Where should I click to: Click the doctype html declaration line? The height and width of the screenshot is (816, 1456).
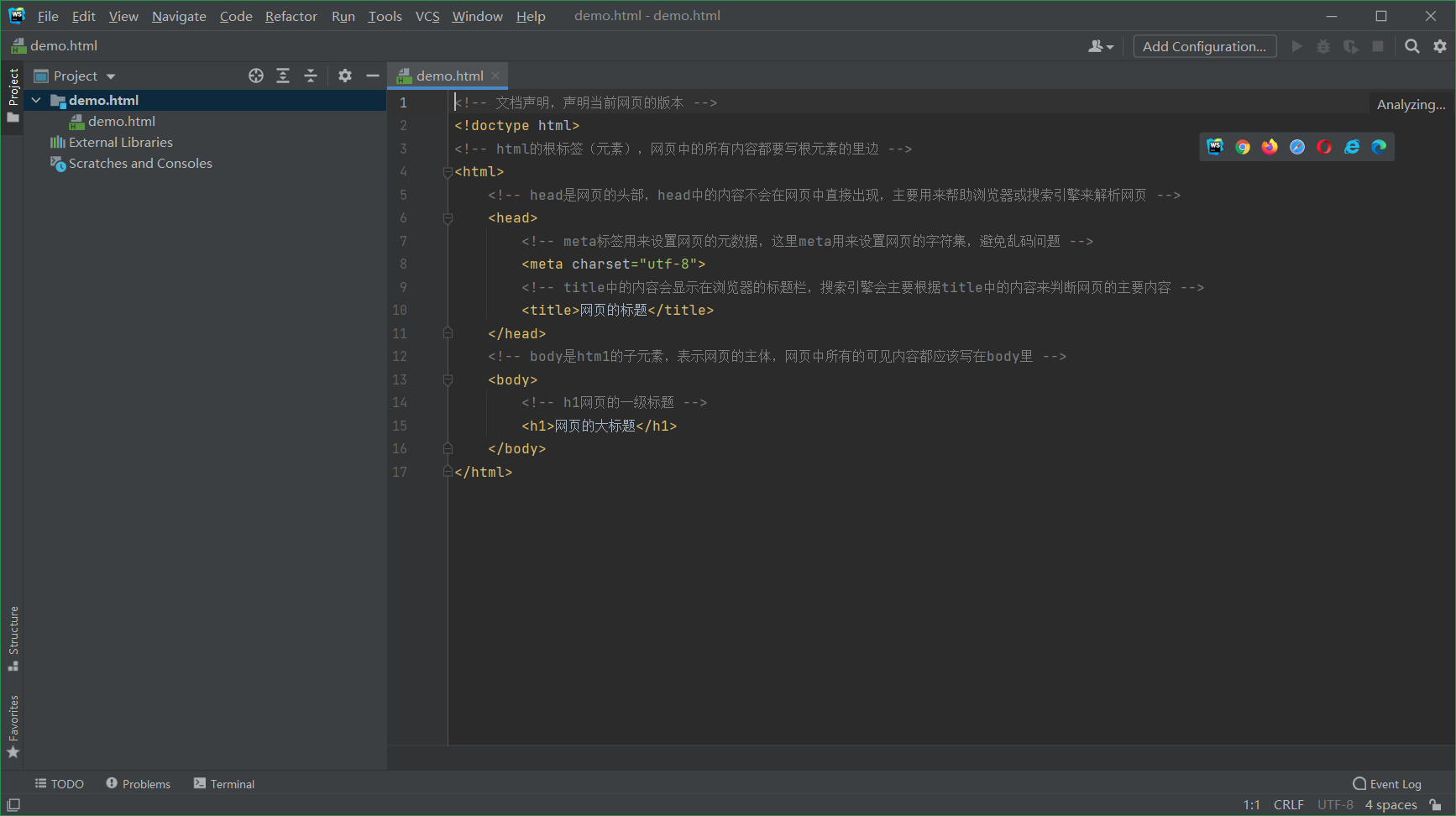[x=516, y=125]
